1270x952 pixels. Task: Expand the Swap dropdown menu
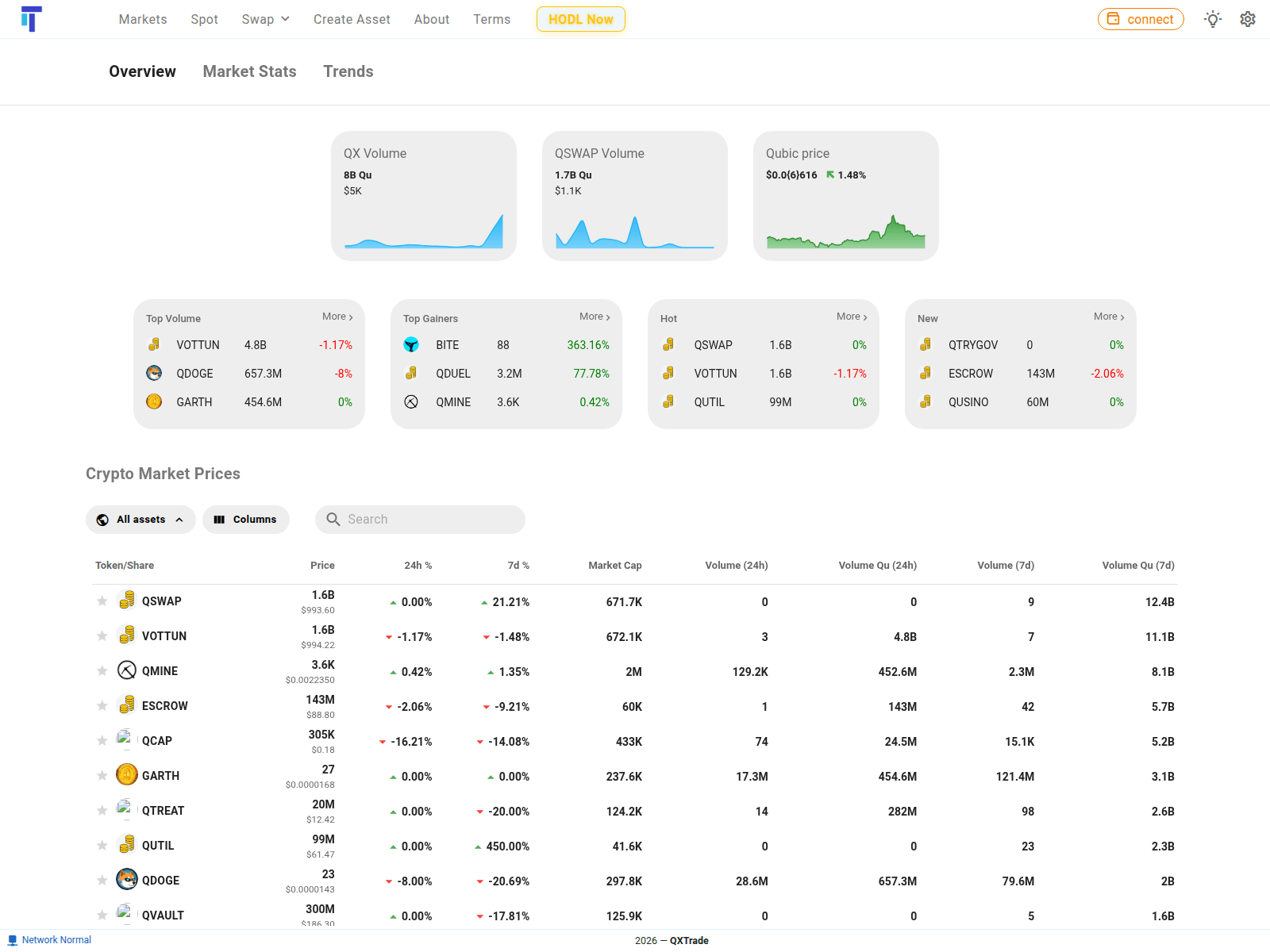[x=266, y=19]
